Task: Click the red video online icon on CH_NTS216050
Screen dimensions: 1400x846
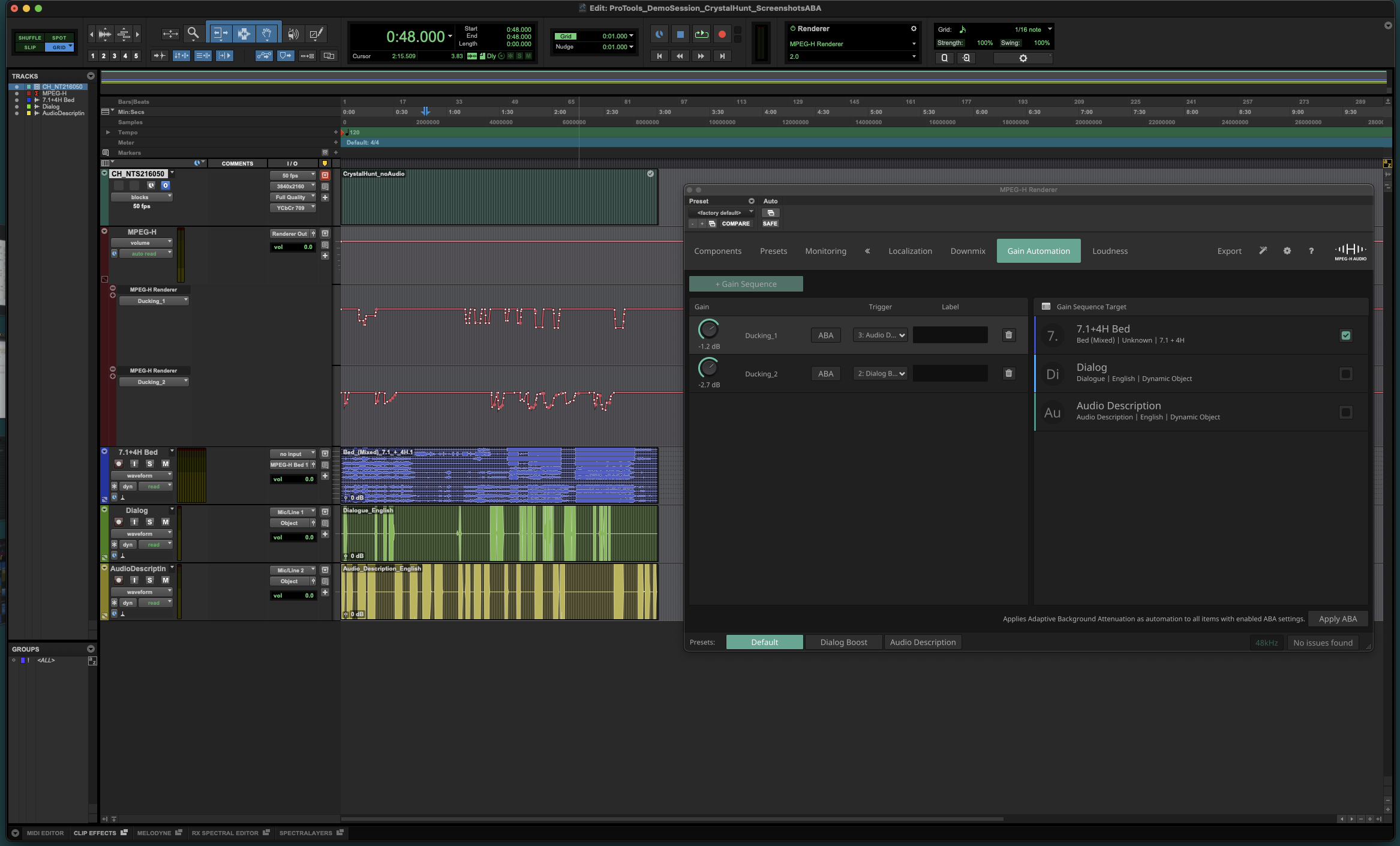Action: pyautogui.click(x=325, y=175)
